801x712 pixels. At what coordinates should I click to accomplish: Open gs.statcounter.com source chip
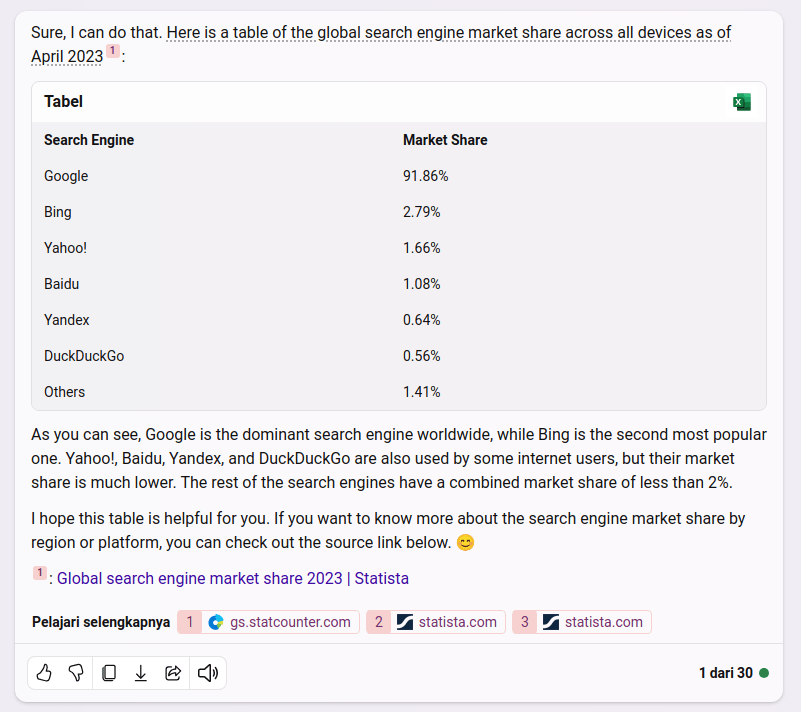click(x=269, y=622)
